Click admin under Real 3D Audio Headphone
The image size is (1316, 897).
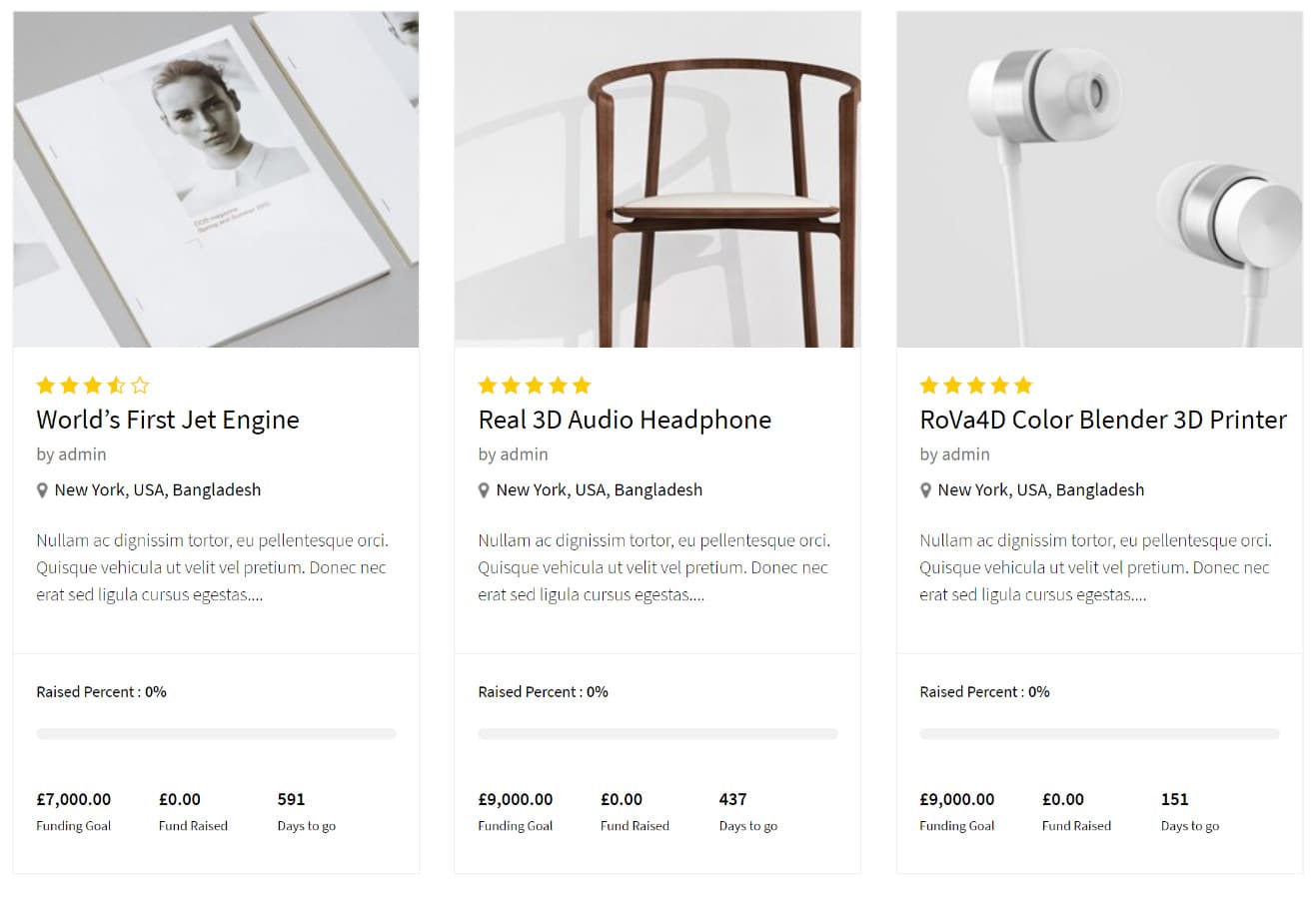(526, 453)
